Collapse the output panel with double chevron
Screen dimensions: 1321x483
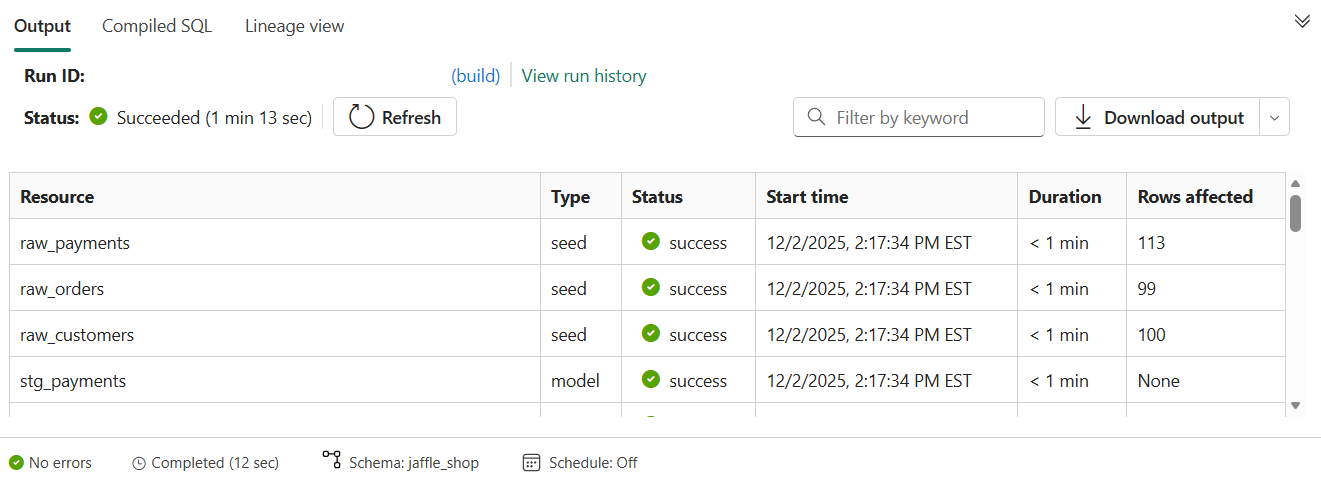(x=1302, y=21)
